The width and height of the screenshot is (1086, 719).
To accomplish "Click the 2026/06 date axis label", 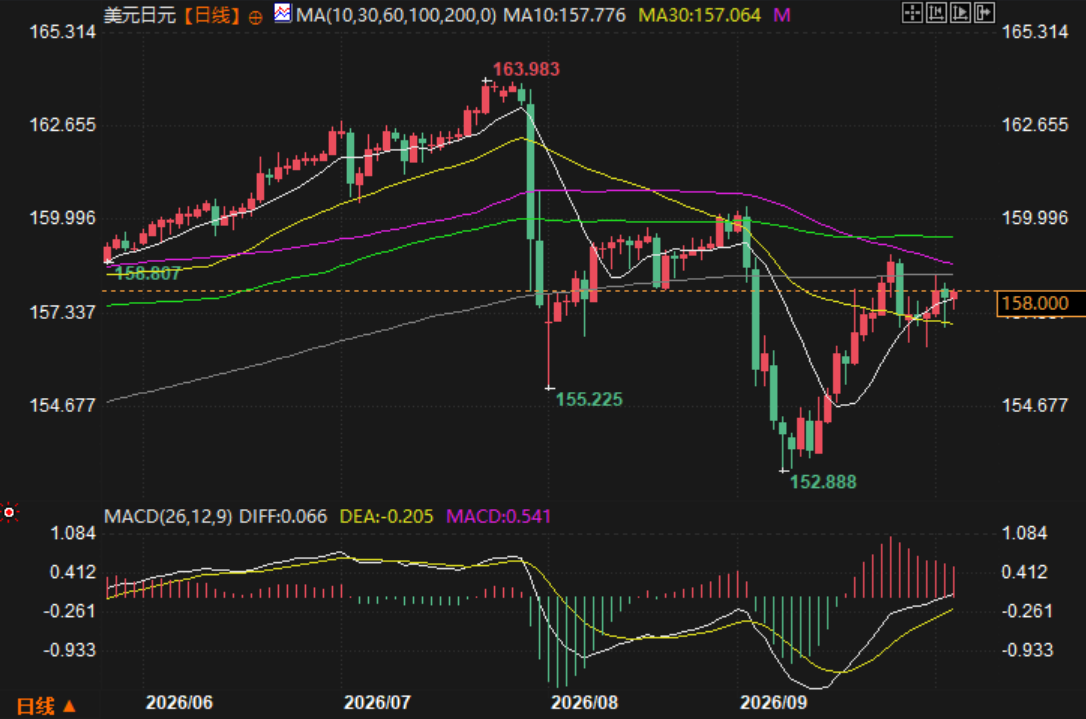I will pos(179,703).
